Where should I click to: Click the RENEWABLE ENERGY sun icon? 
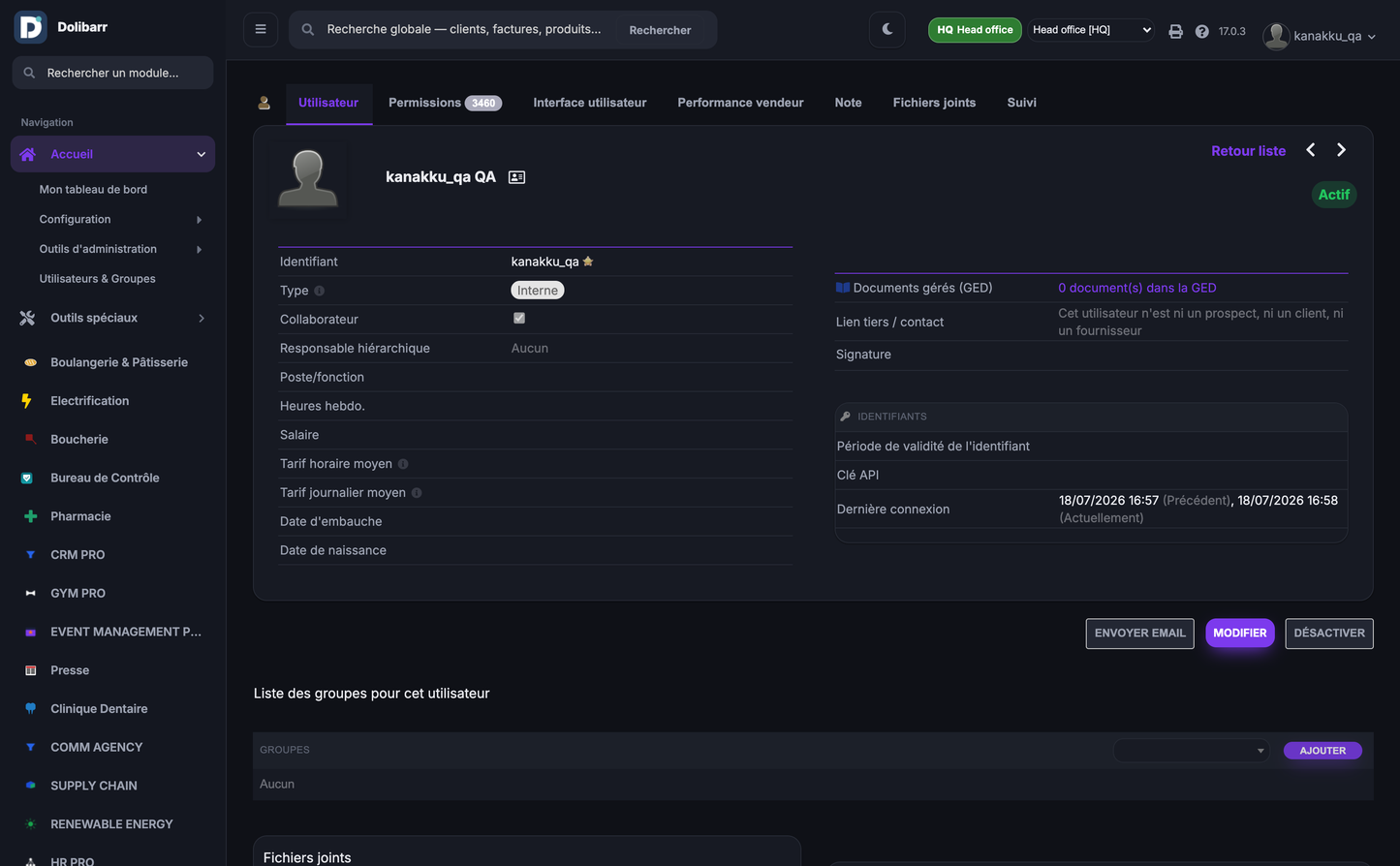30,824
